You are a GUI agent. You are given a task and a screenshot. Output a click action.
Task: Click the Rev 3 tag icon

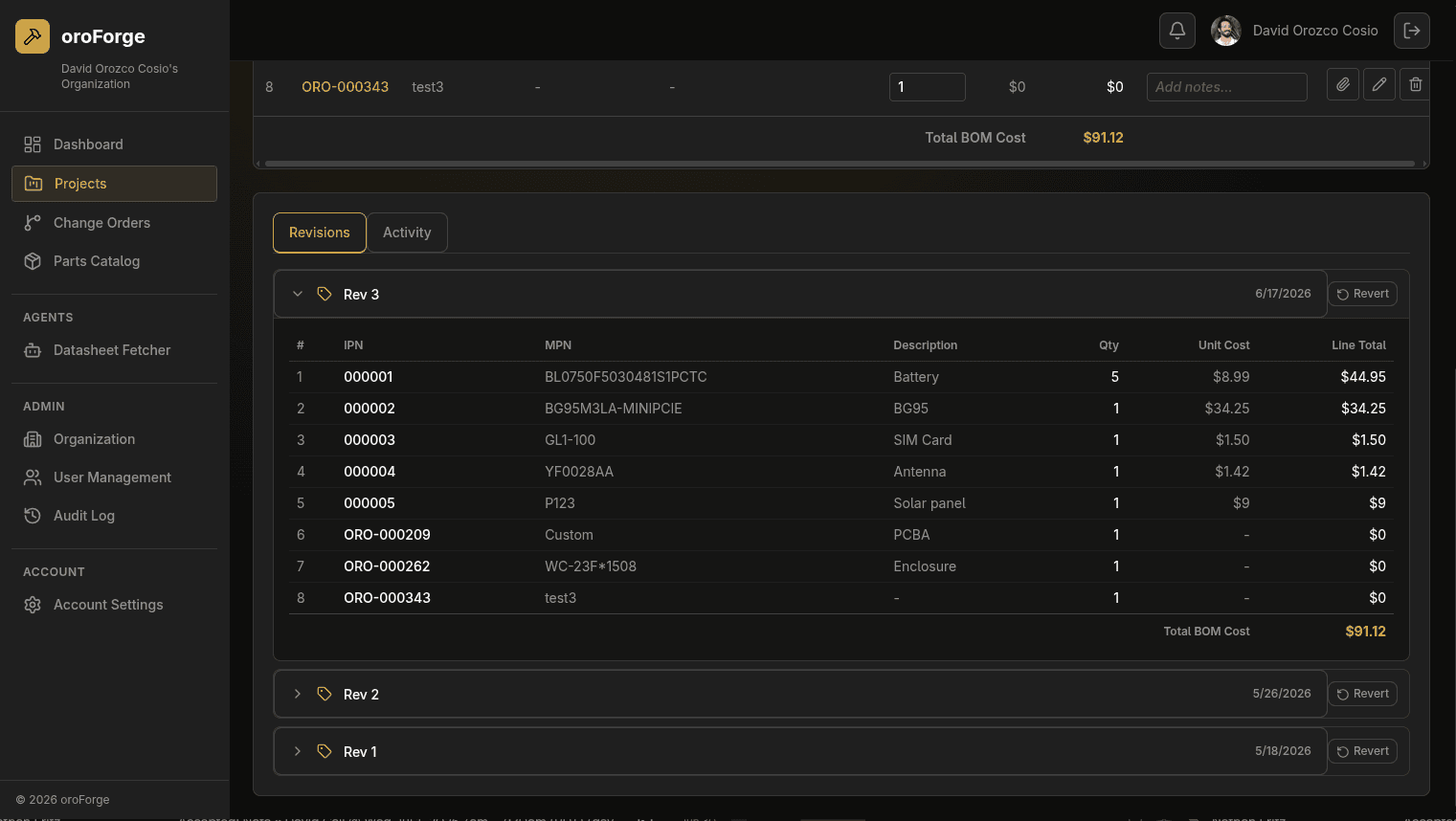coord(325,294)
